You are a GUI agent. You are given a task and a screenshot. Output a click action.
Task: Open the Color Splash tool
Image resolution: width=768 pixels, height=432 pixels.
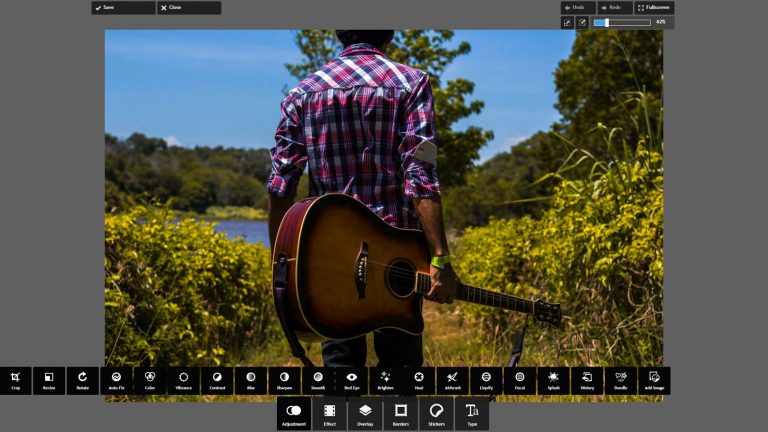(x=553, y=380)
